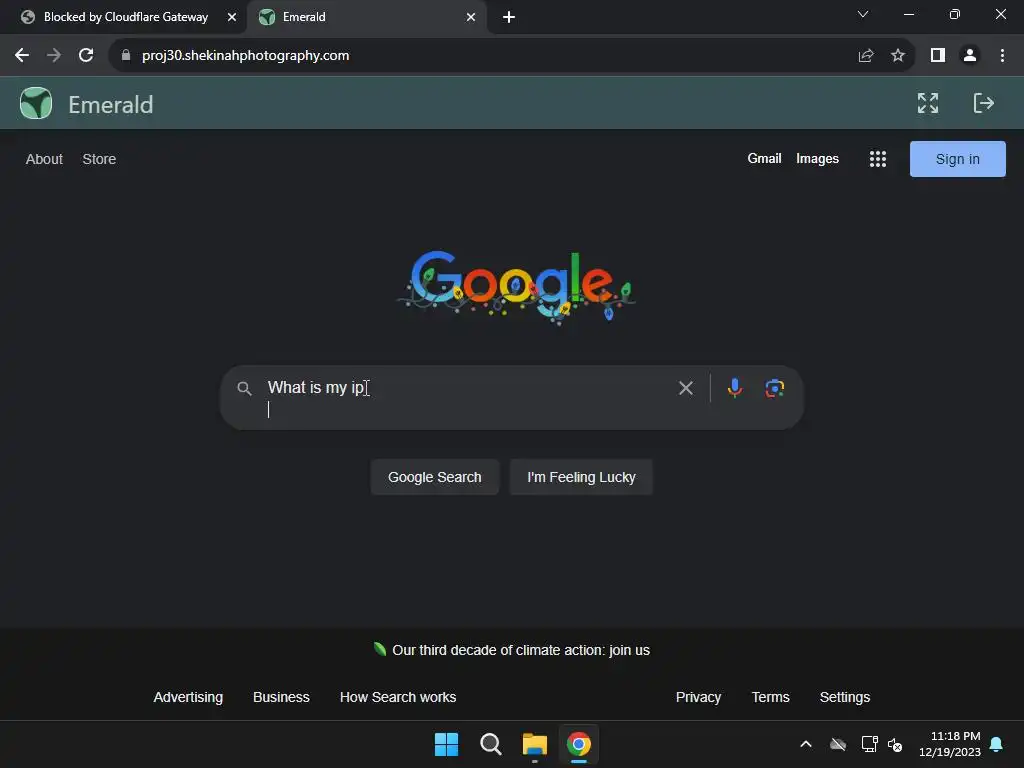
Task: Open the Gmail link
Action: point(764,159)
